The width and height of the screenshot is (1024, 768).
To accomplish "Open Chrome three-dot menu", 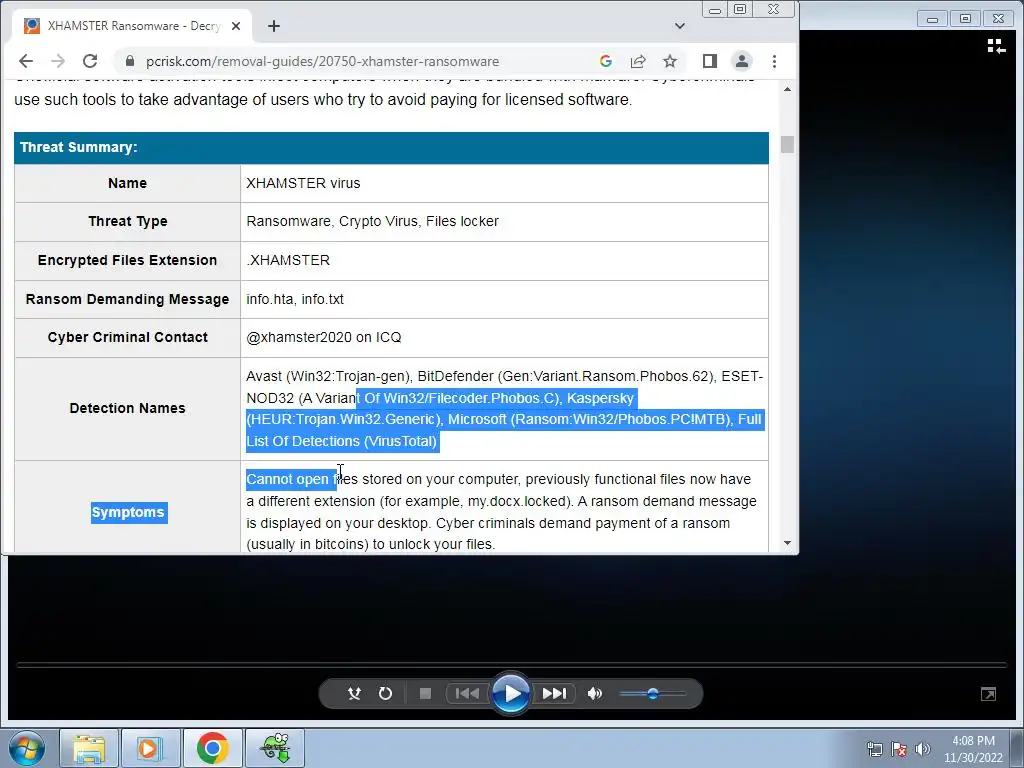I will pos(775,61).
